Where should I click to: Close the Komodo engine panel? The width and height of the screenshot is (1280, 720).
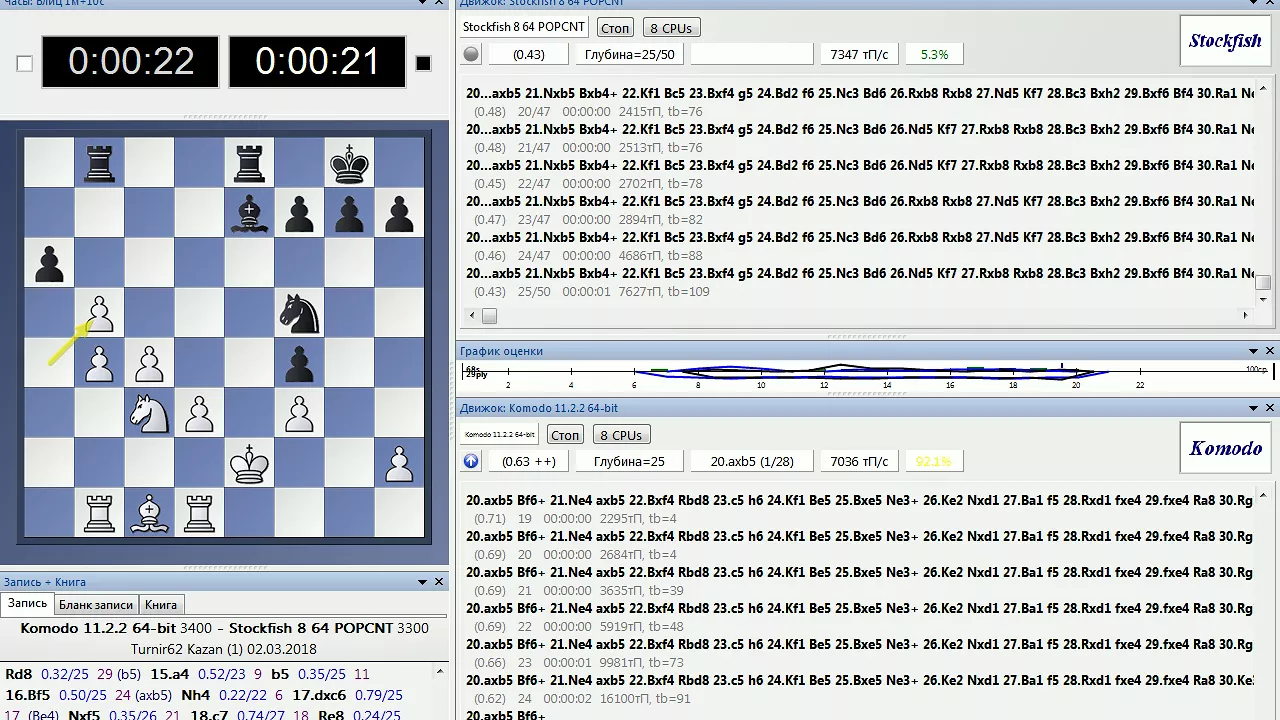click(1270, 408)
